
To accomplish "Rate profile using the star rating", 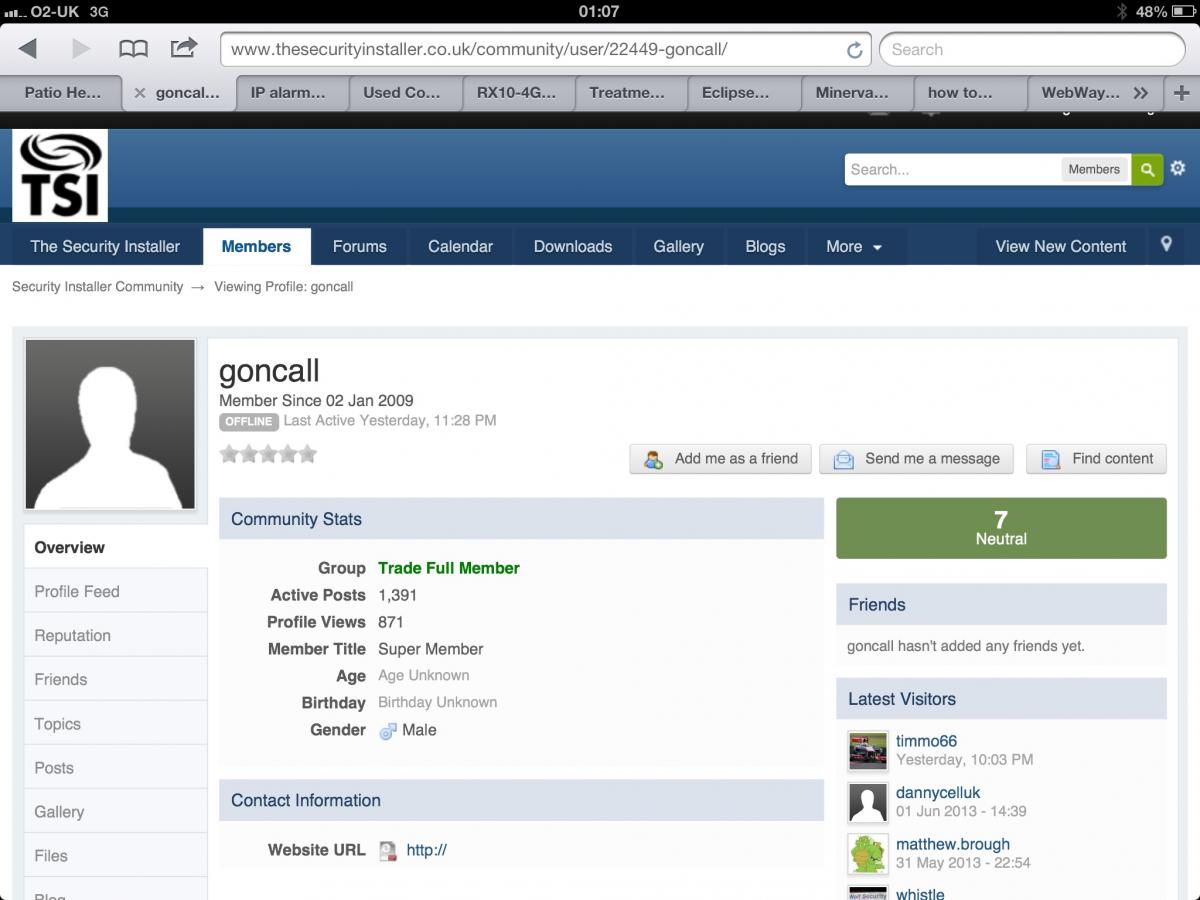I will [268, 454].
